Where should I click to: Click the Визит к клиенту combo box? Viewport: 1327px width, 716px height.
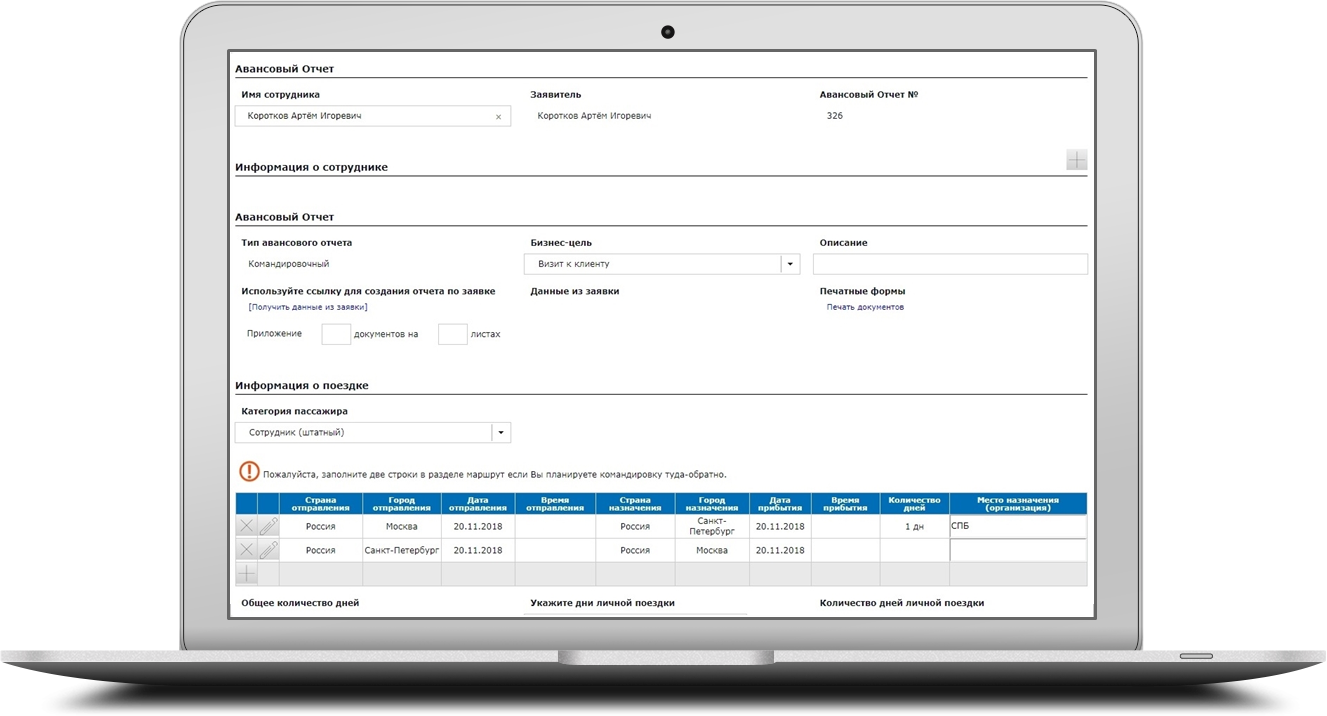pos(652,264)
